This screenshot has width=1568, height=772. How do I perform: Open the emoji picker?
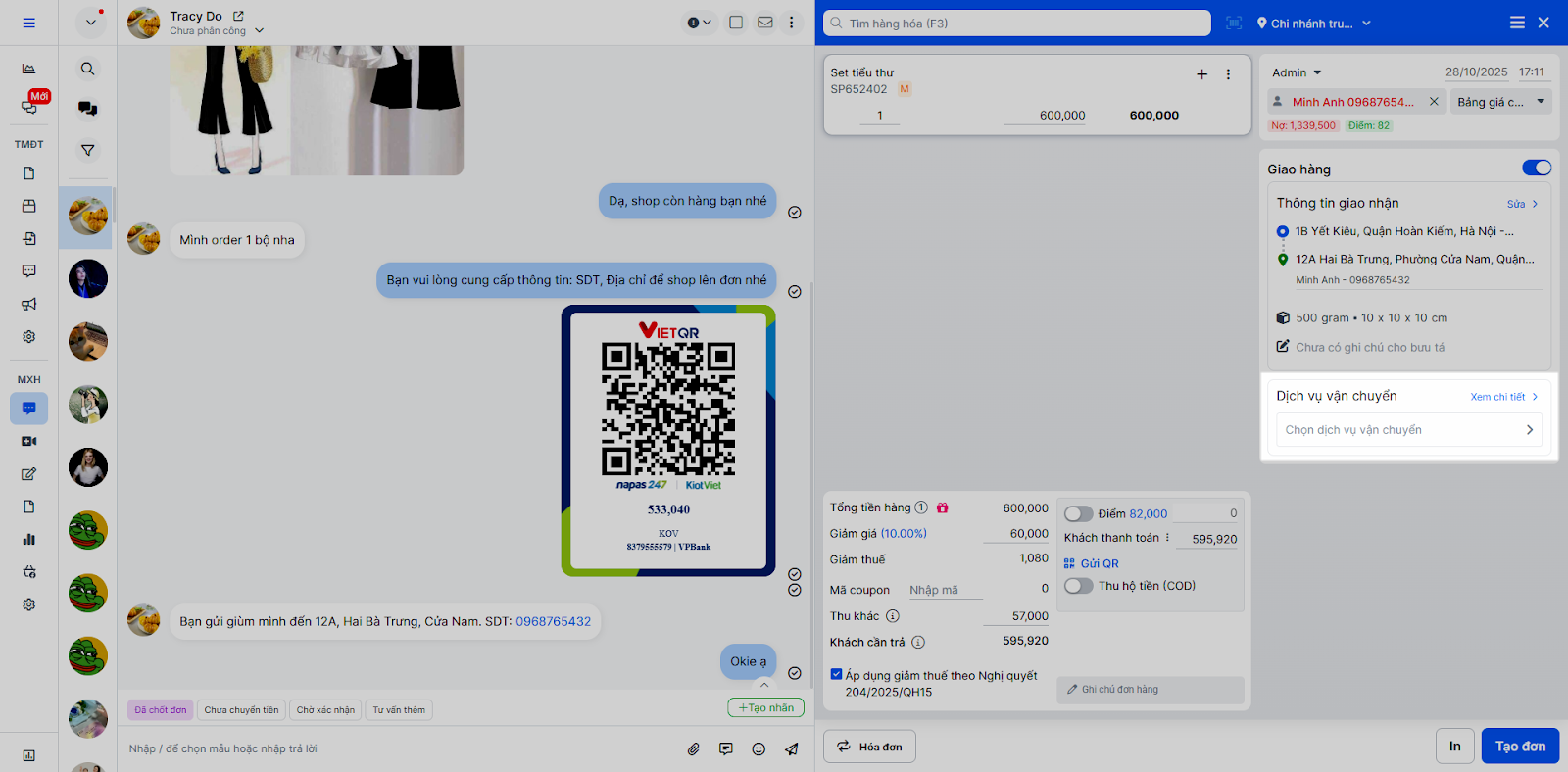(x=759, y=748)
